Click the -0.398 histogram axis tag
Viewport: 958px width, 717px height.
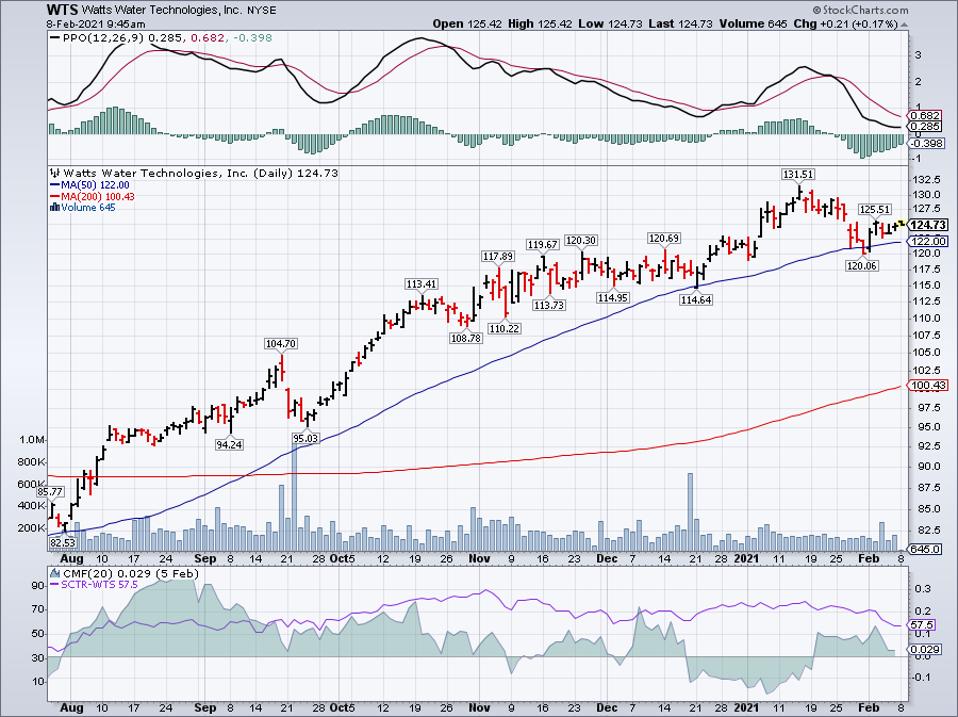coord(926,143)
